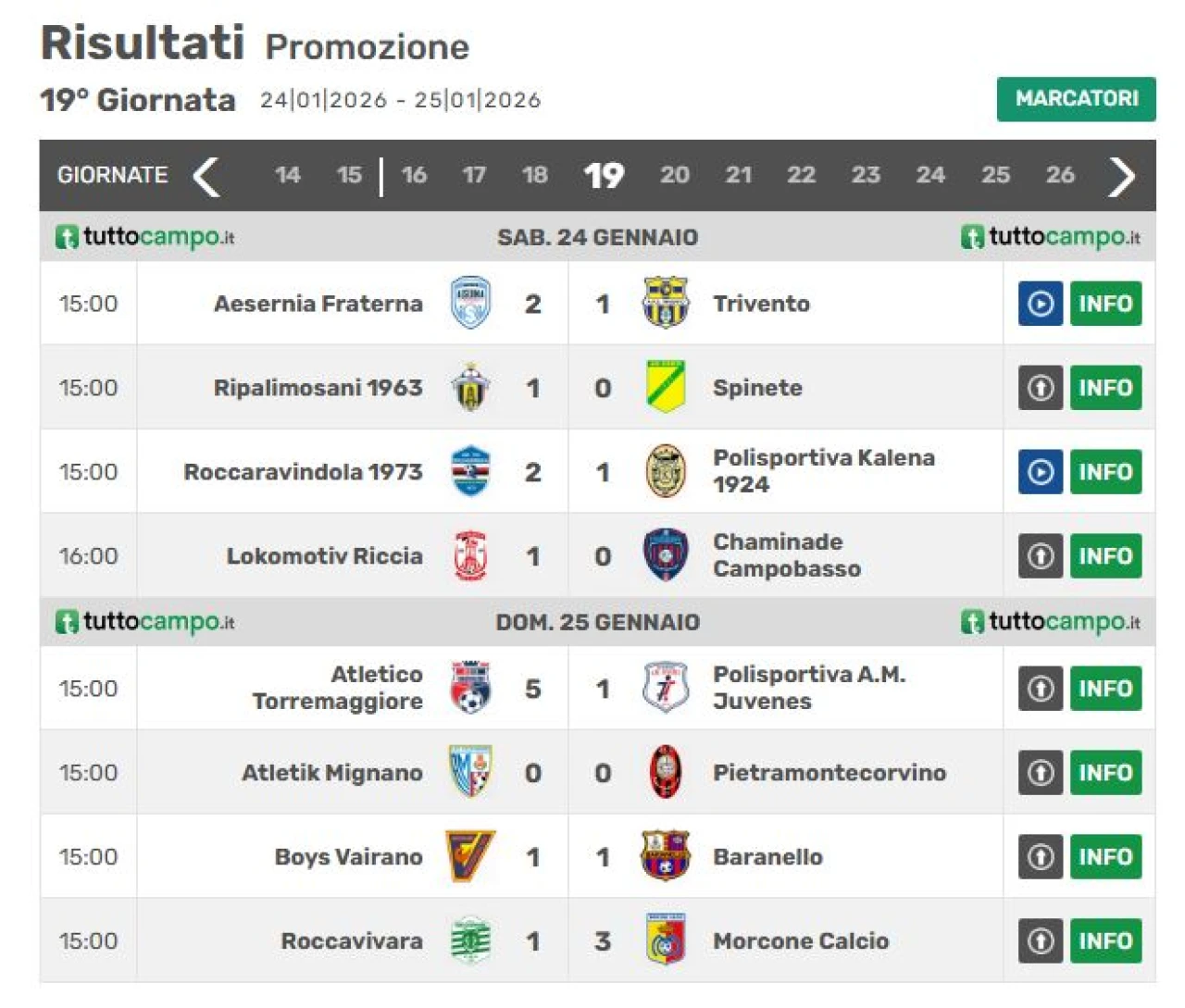Screen dimensions: 1185x1008
Task: Select giornata 20 tab
Action: pyautogui.click(x=674, y=175)
